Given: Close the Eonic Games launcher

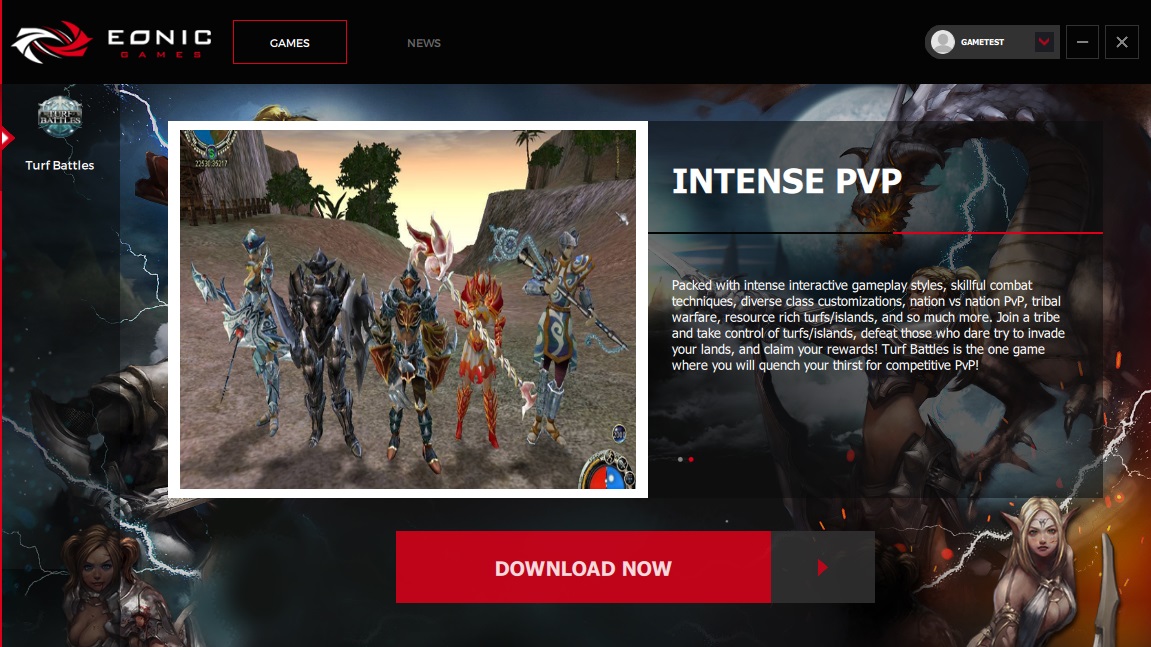Looking at the screenshot, I should 1122,42.
